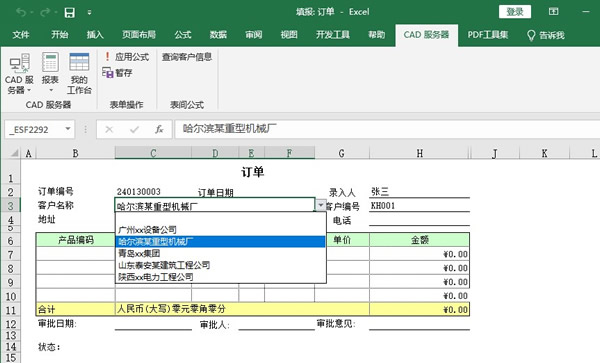Open the CAD 服务器 ribbon icon
The width and height of the screenshot is (600, 363).
pyautogui.click(x=19, y=63)
